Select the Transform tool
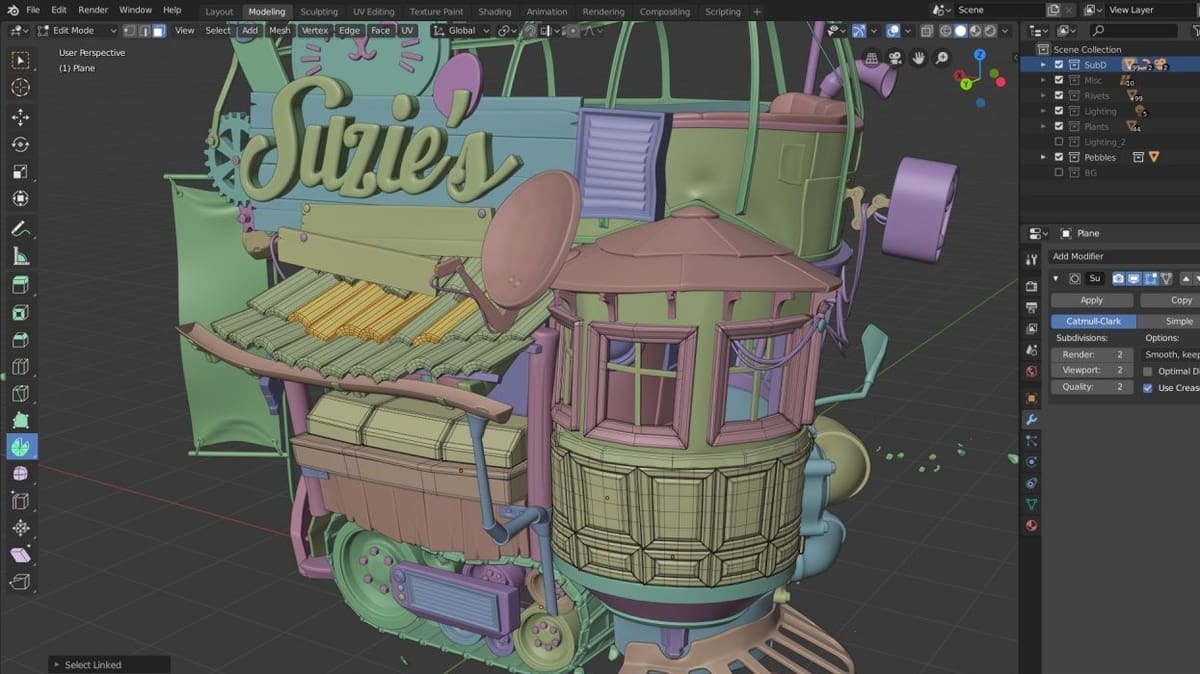Viewport: 1200px width, 674px height. [20, 198]
